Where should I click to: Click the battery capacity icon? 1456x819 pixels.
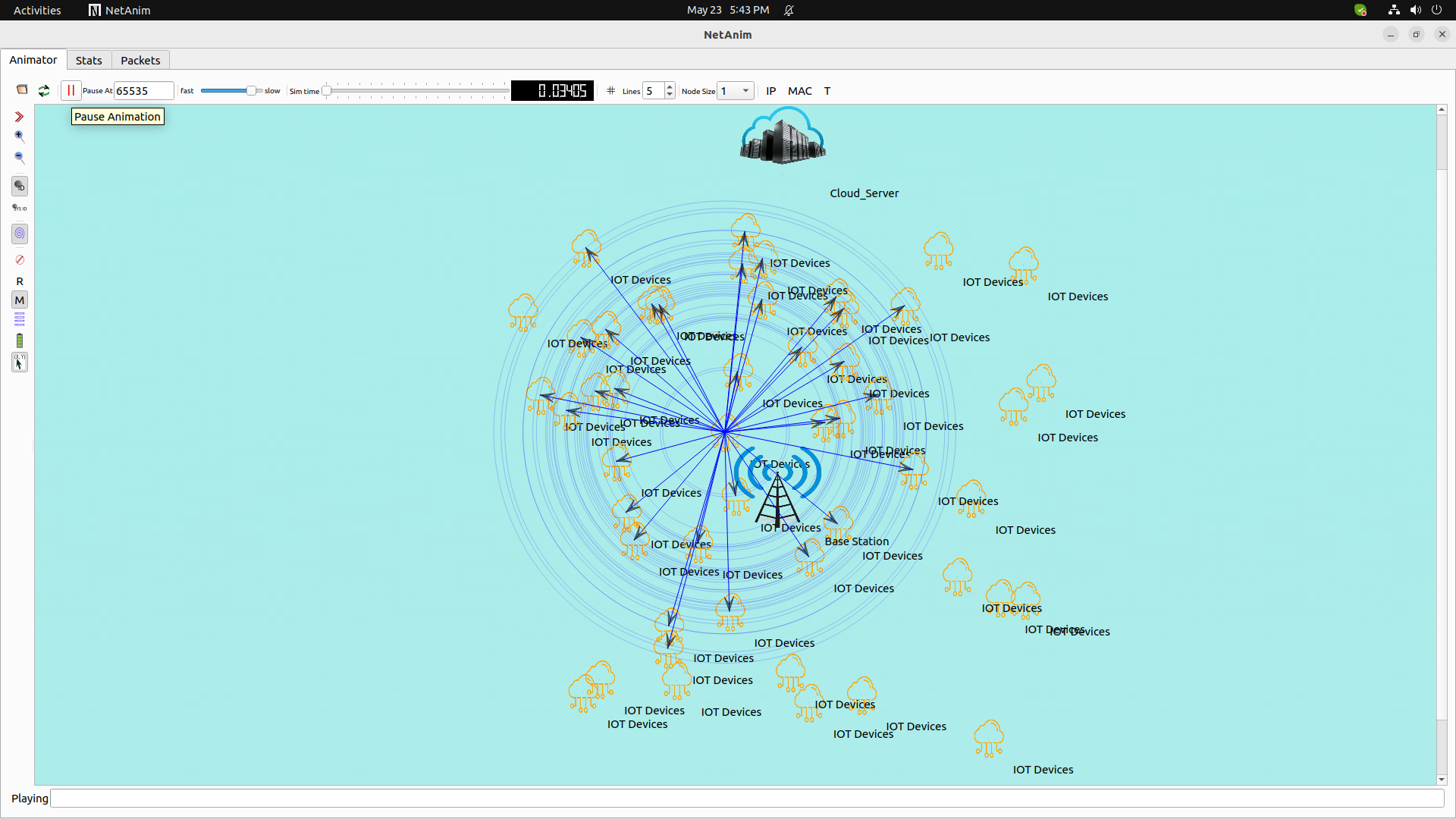coord(20,340)
